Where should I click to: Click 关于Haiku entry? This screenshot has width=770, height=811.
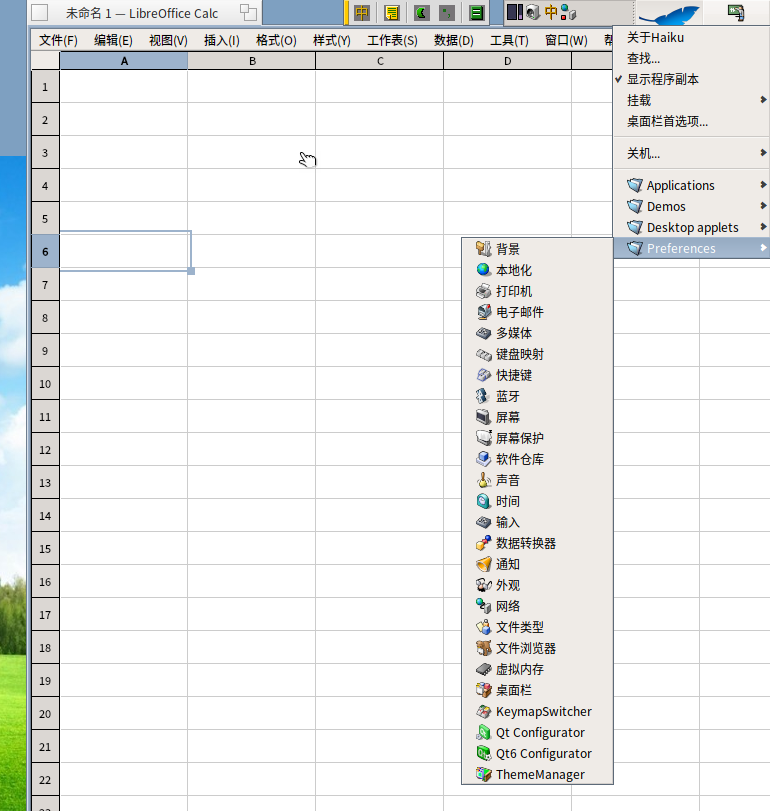pyautogui.click(x=691, y=38)
